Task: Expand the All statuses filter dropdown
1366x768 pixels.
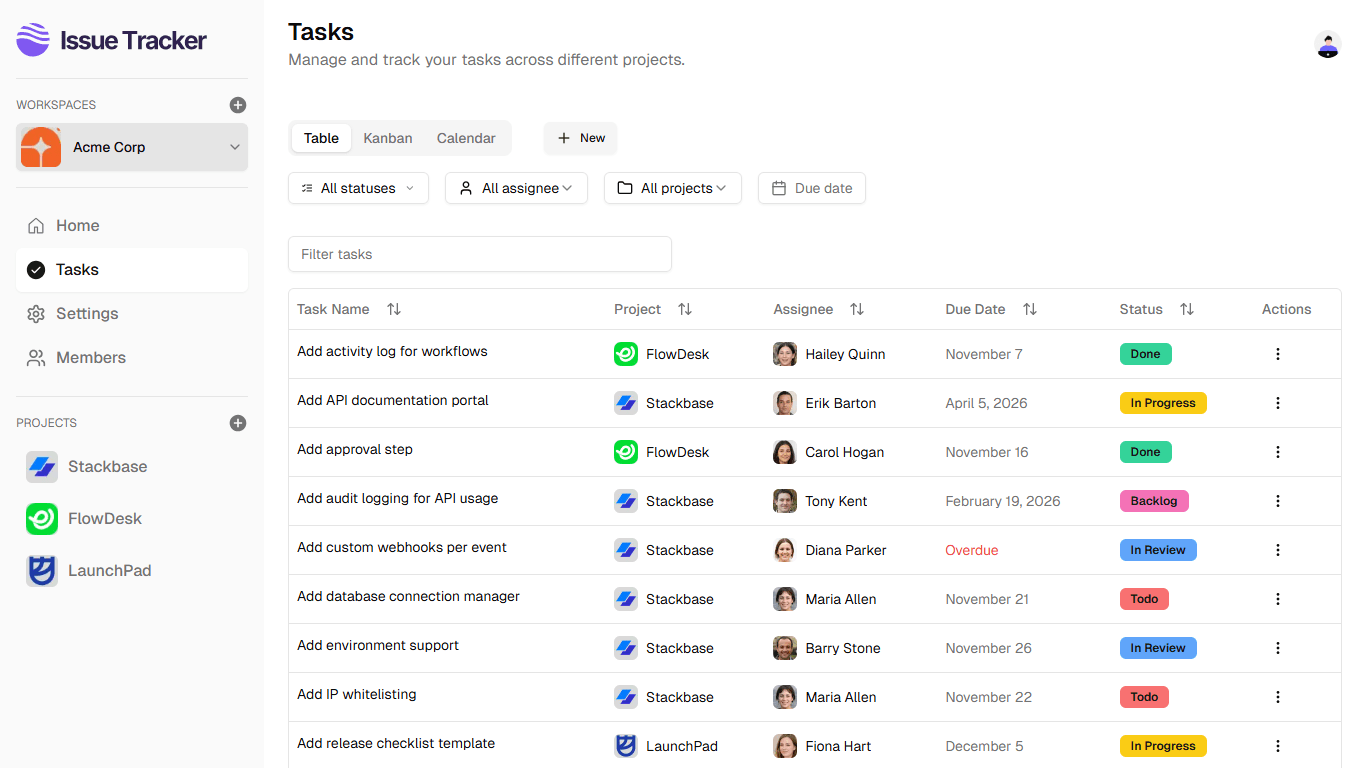Action: (x=358, y=188)
